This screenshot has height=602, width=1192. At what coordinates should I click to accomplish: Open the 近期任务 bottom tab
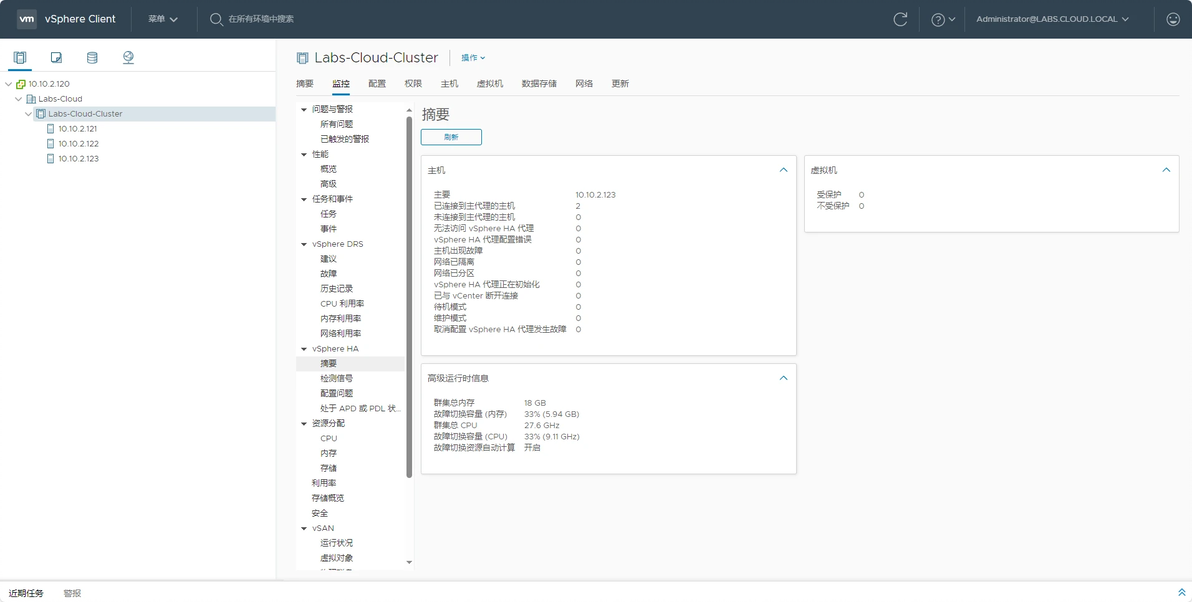coord(26,594)
